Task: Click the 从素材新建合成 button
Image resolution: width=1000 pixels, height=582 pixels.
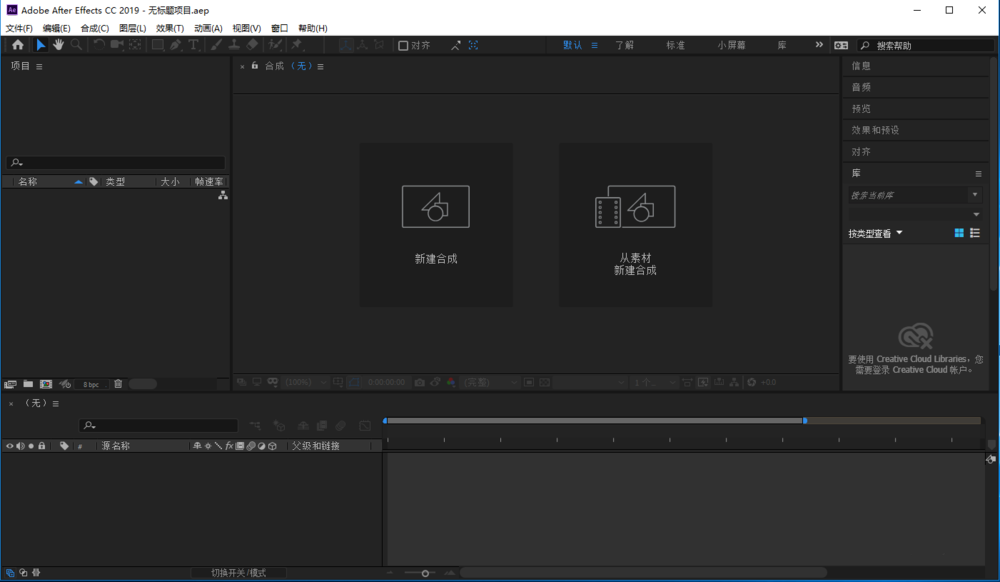Action: [x=635, y=224]
